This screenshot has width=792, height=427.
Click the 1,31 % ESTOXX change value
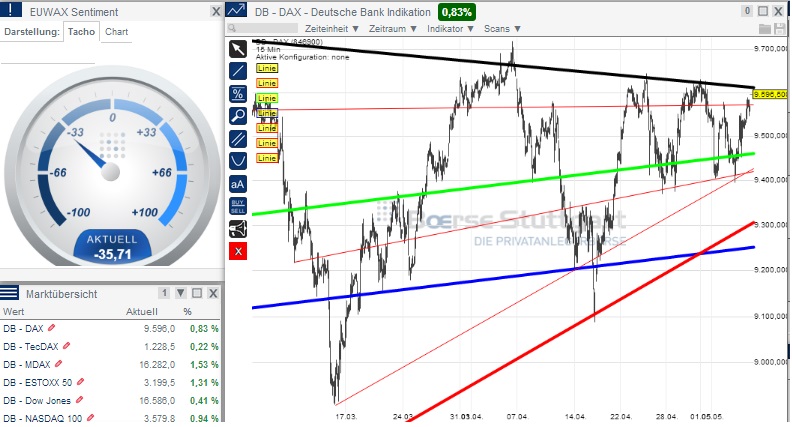205,383
